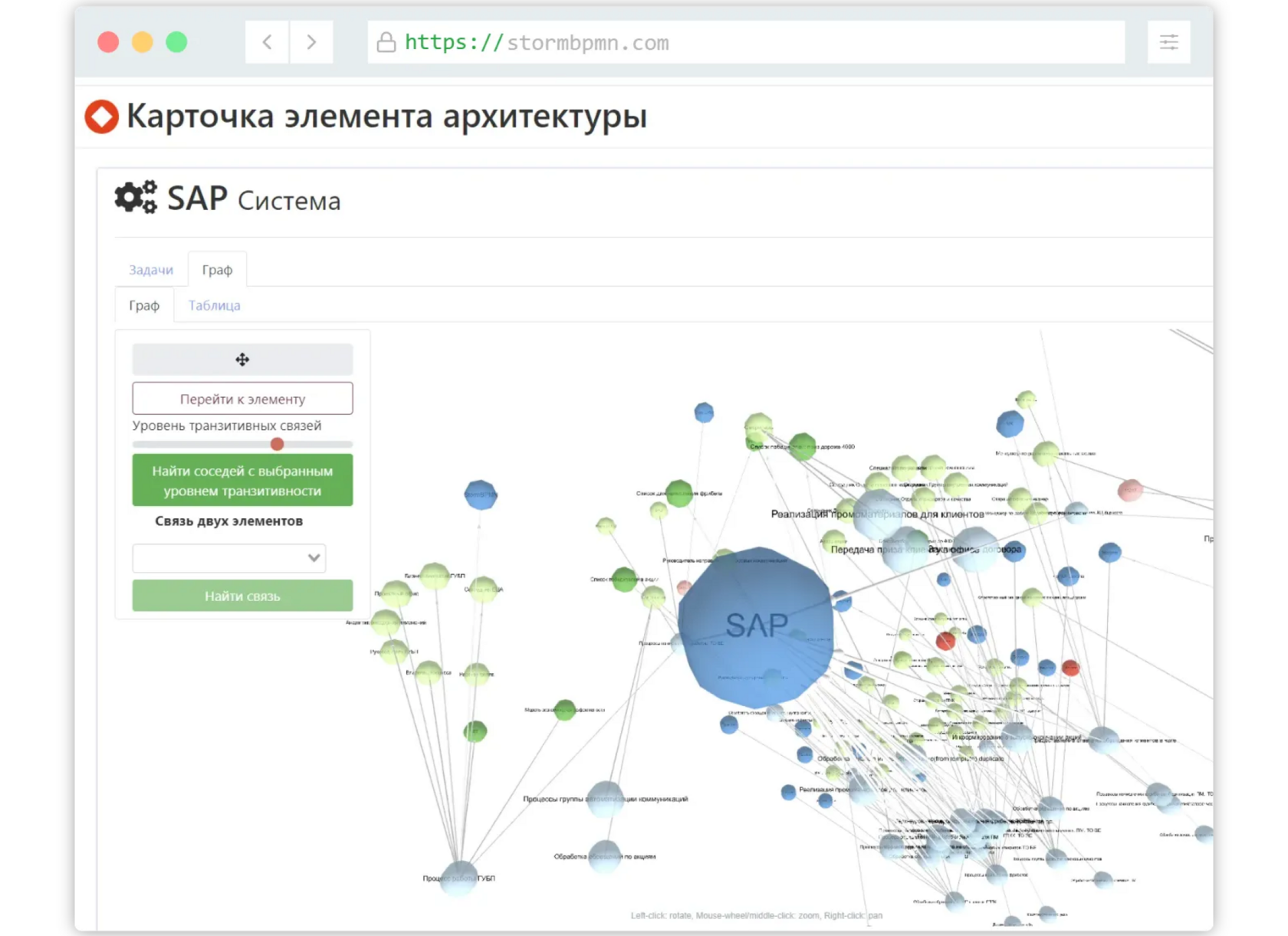Screen dimensions: 1288x936
Task: Click the green macOS window button
Action: (x=176, y=42)
